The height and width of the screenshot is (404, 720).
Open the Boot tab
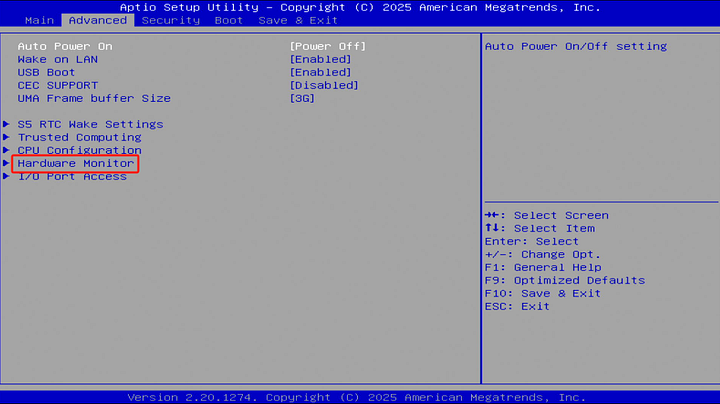(x=229, y=20)
